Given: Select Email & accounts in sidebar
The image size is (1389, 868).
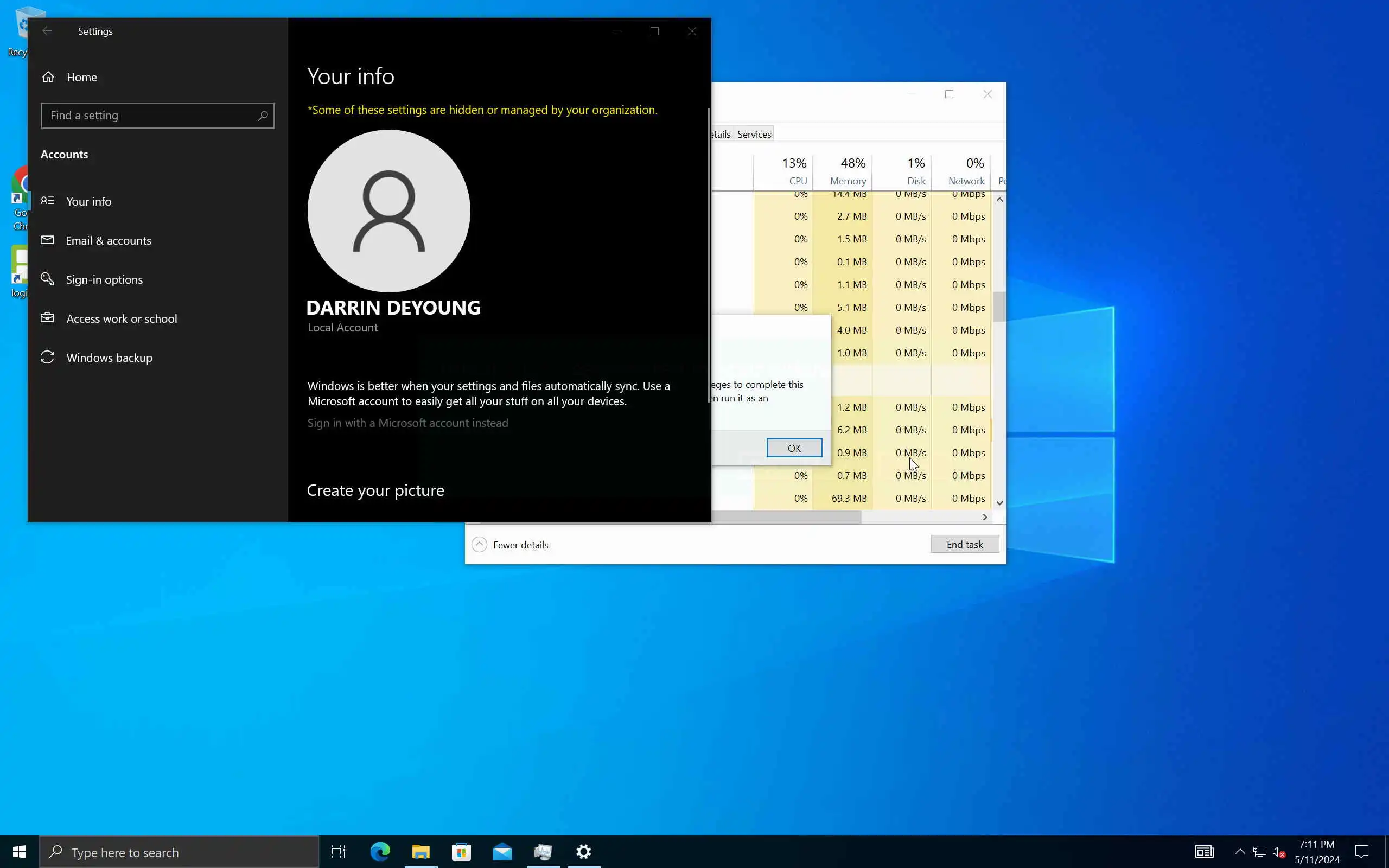Looking at the screenshot, I should click(x=108, y=240).
